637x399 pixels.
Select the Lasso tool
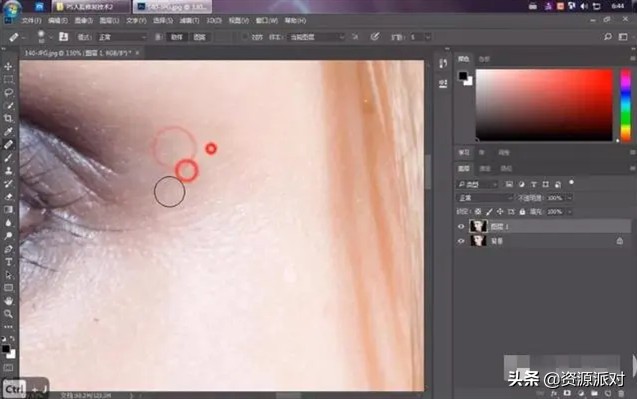click(8, 92)
